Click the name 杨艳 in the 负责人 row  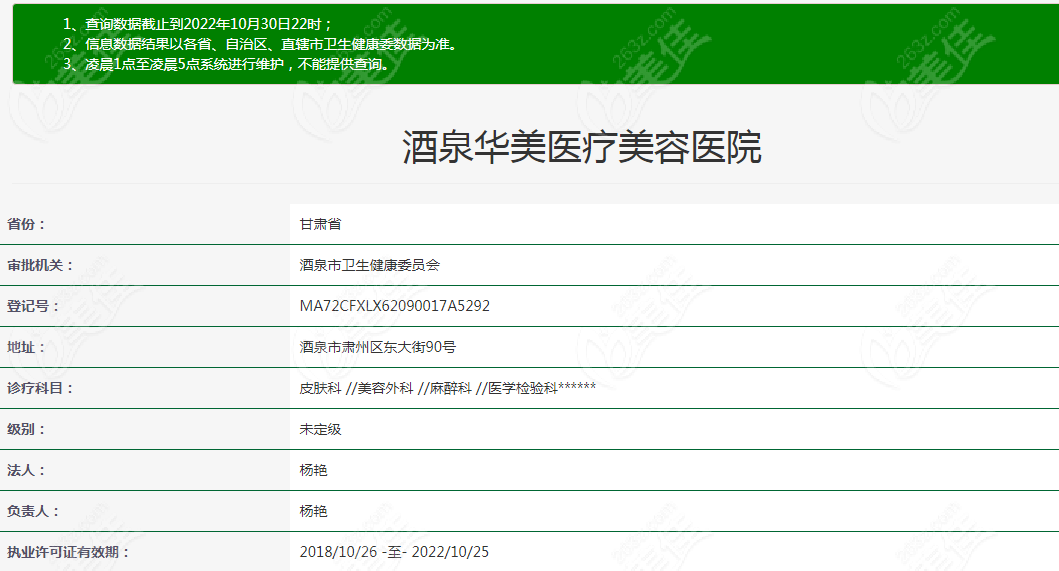click(x=313, y=511)
